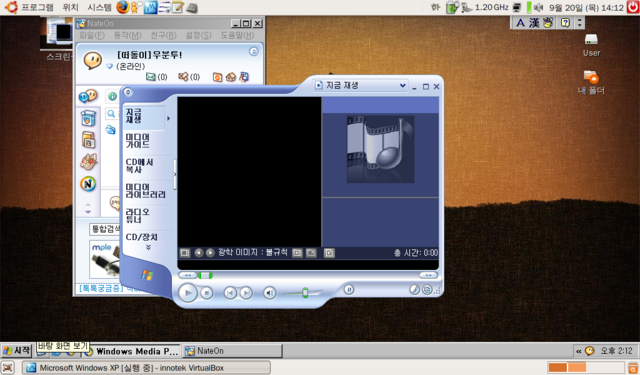Click the NateOn profile avatar
640x375 pixels.
(93, 60)
